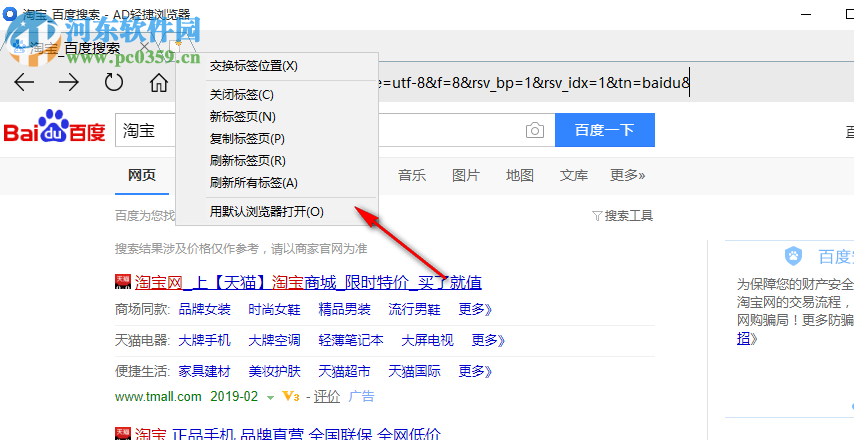Expand the green arrow next to 2019-02
The image size is (854, 440).
(x=270, y=398)
